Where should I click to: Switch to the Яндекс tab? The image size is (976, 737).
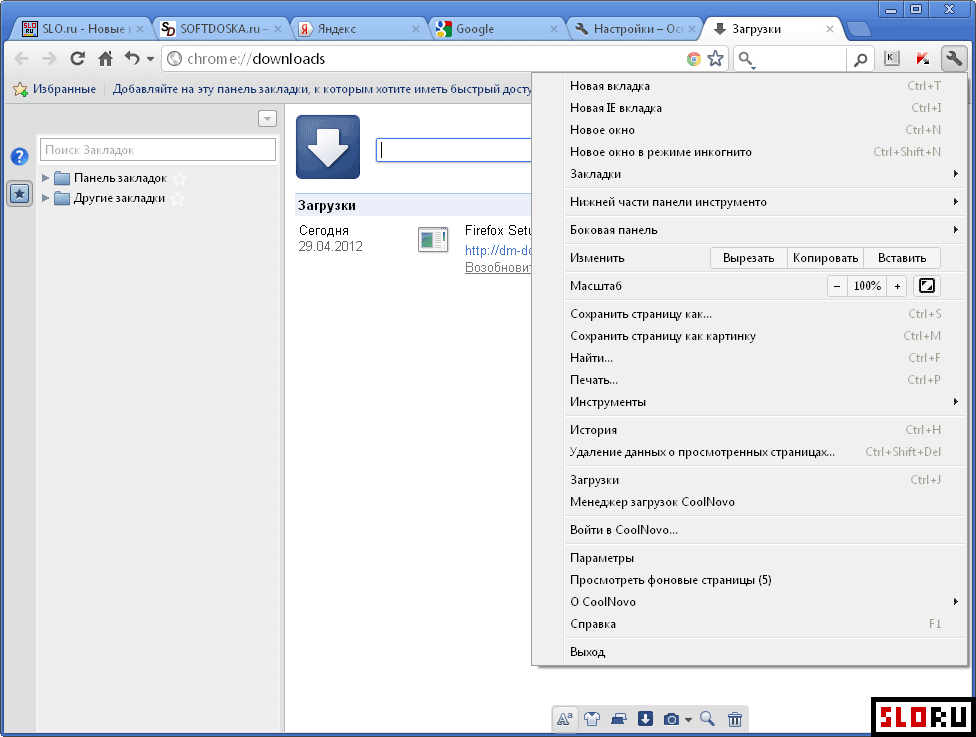pos(359,29)
